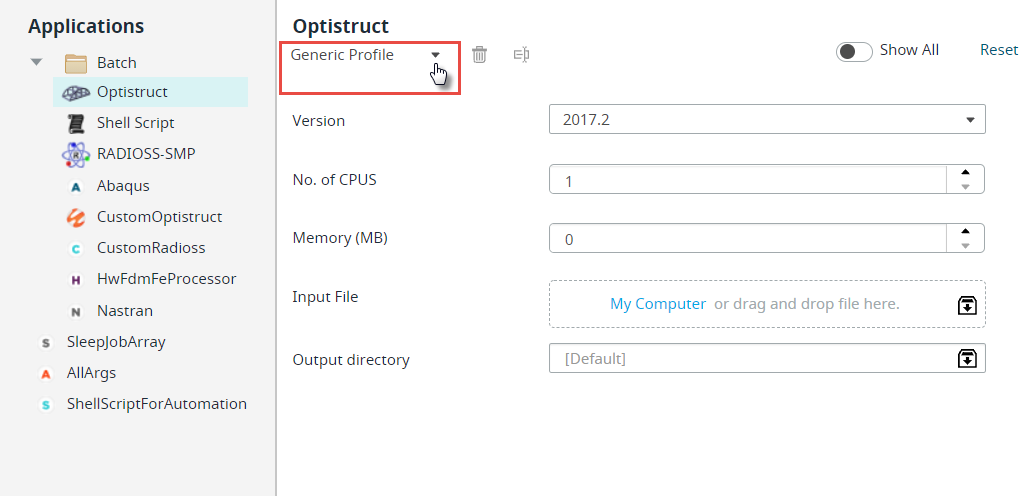
Task: Choose the CustomOptistruct application
Action: [159, 217]
